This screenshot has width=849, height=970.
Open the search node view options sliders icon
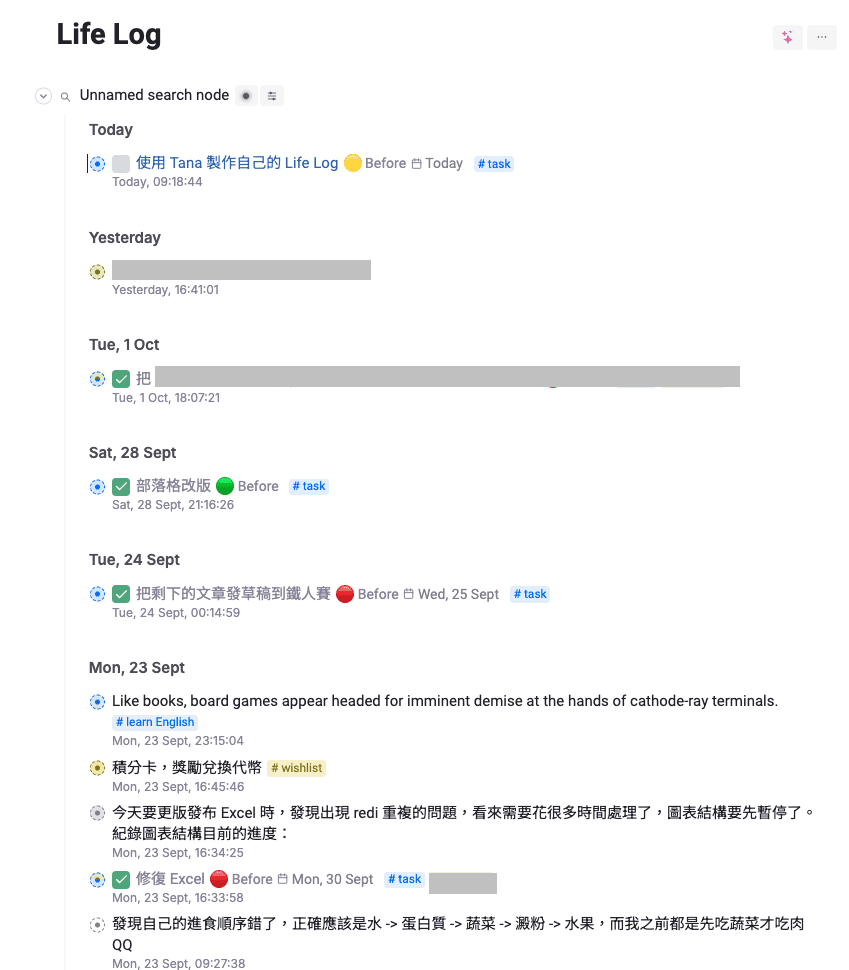(272, 96)
